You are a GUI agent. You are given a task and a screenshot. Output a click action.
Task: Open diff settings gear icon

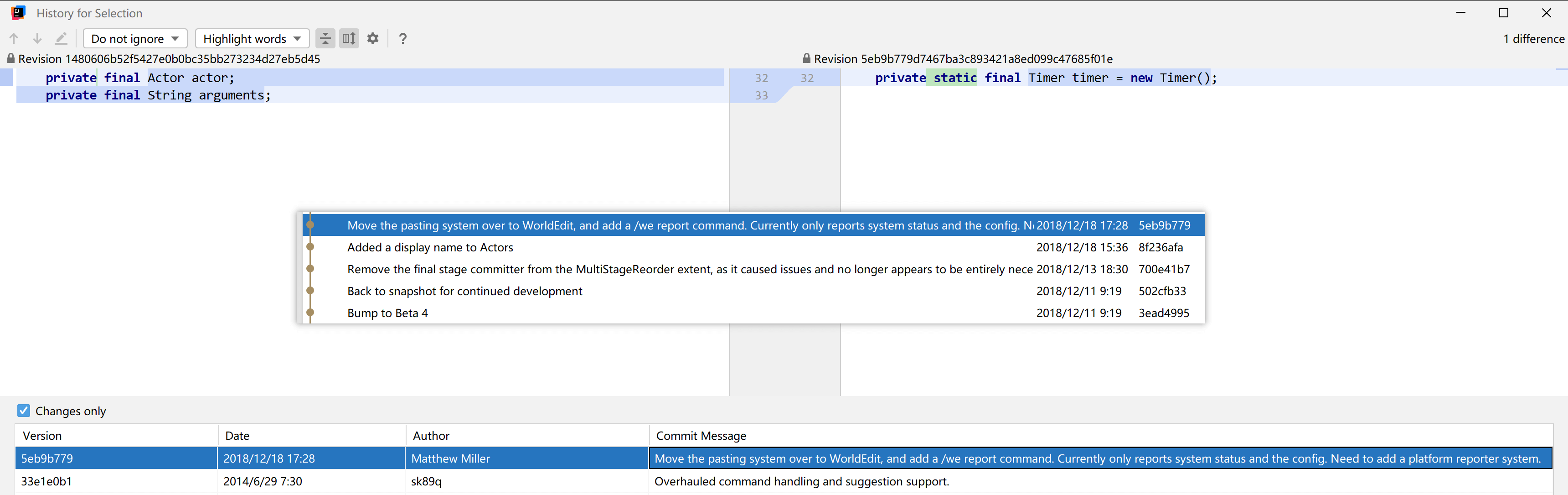(373, 38)
